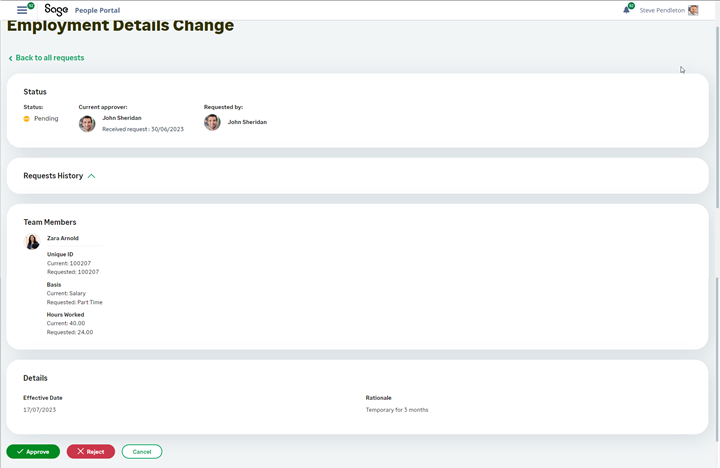The width and height of the screenshot is (720, 468).
Task: Click the Requested by avatar photo
Action: tap(212, 122)
